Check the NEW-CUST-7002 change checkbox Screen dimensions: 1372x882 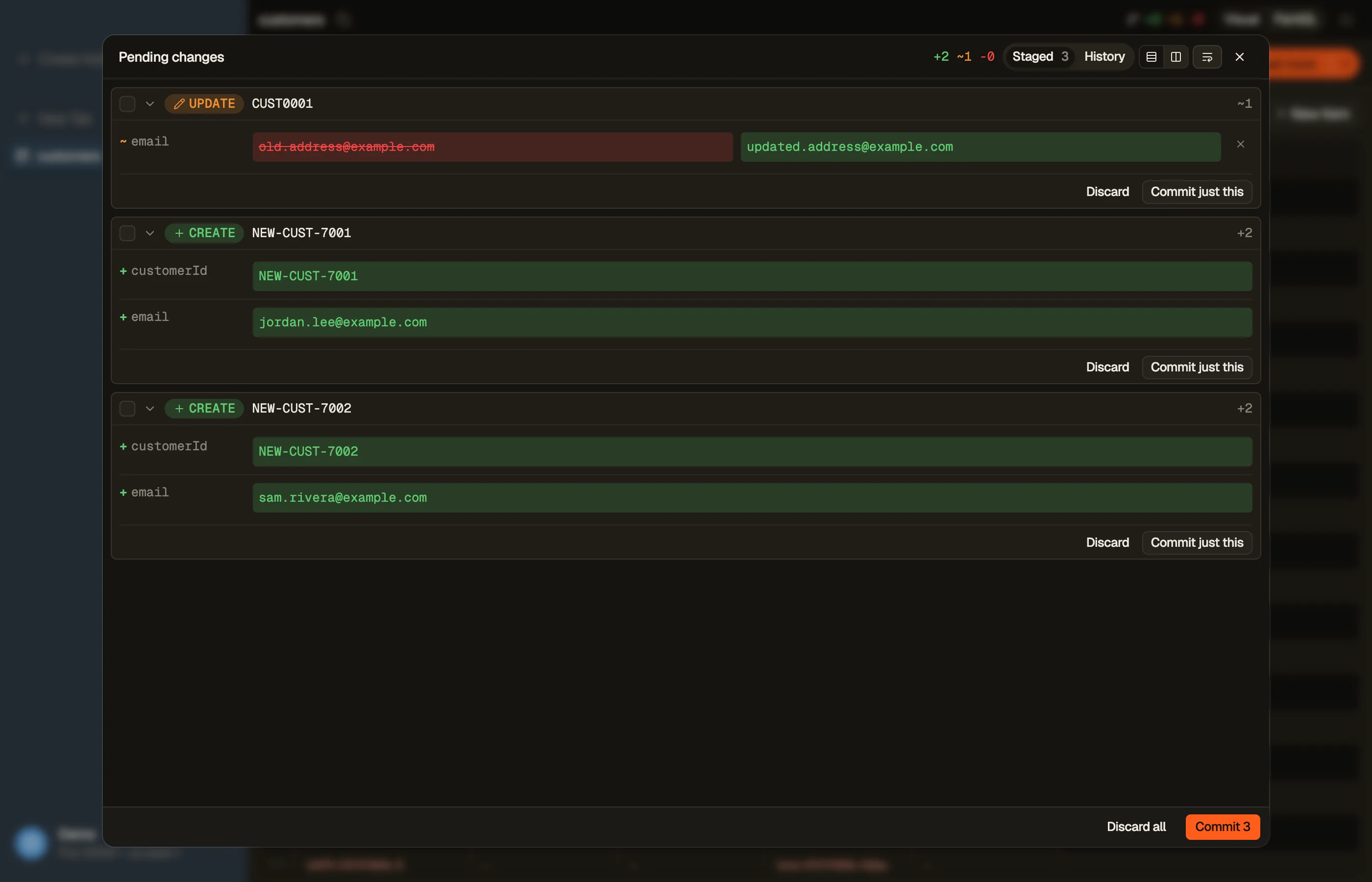coord(127,408)
